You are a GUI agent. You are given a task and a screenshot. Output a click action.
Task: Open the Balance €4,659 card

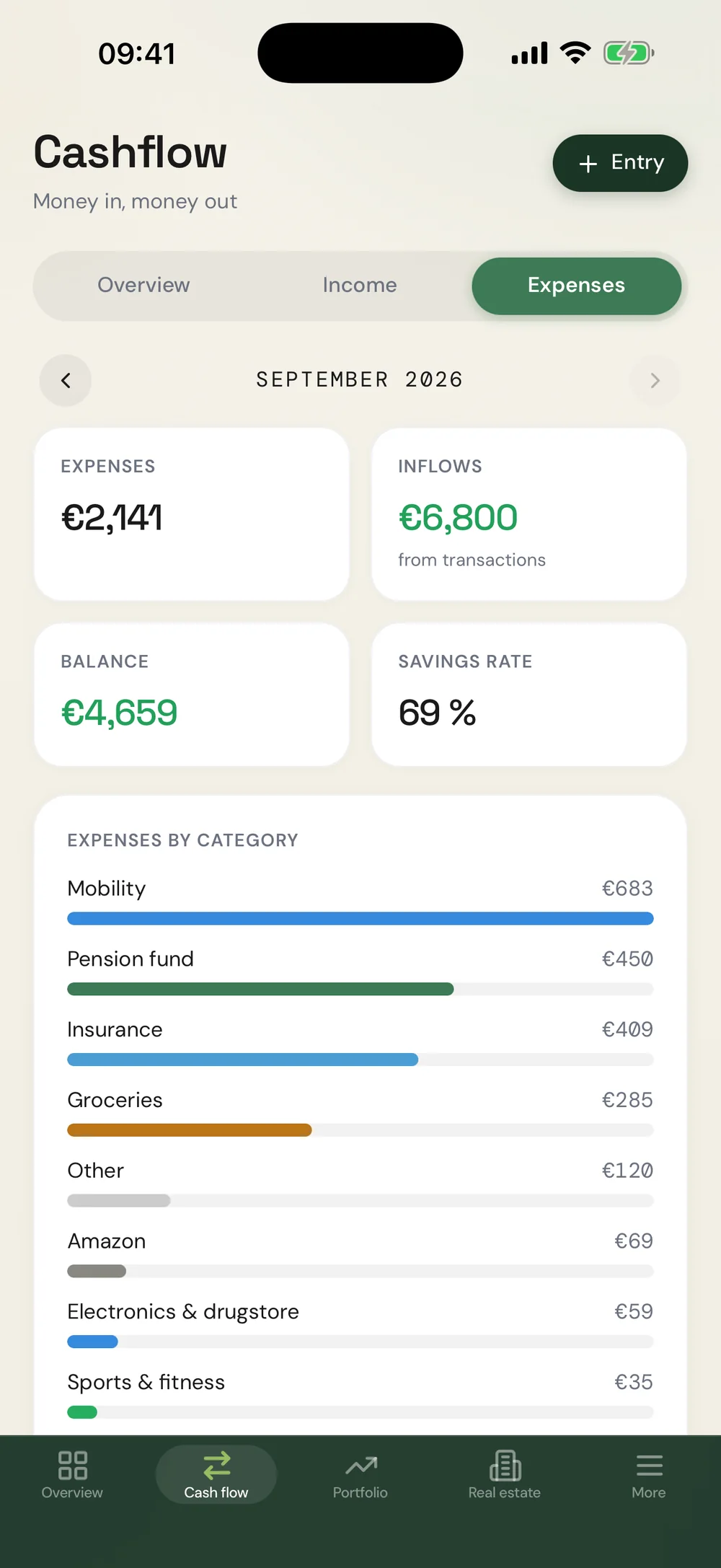192,695
